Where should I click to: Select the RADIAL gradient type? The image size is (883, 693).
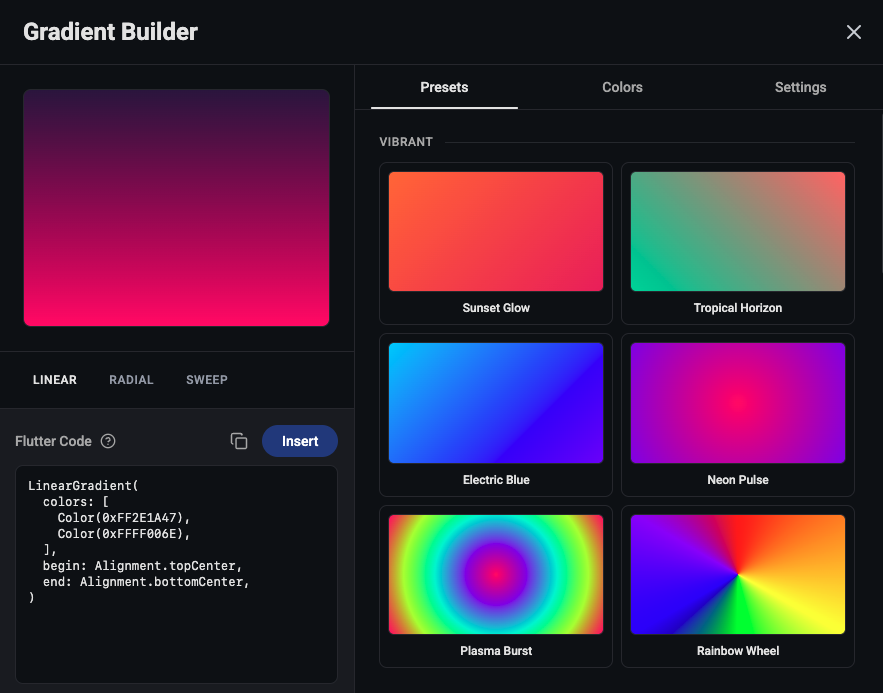click(131, 379)
